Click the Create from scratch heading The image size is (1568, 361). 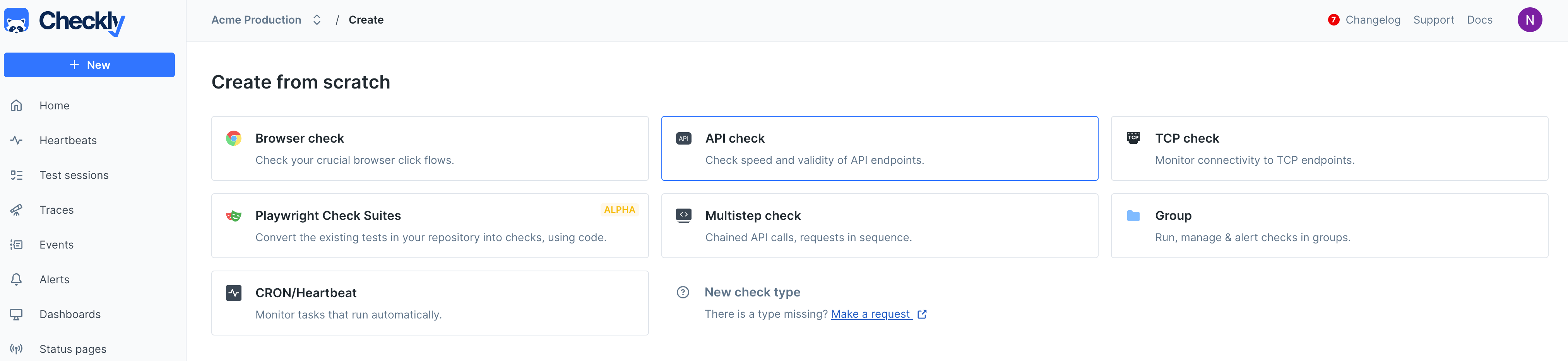pyautogui.click(x=301, y=82)
